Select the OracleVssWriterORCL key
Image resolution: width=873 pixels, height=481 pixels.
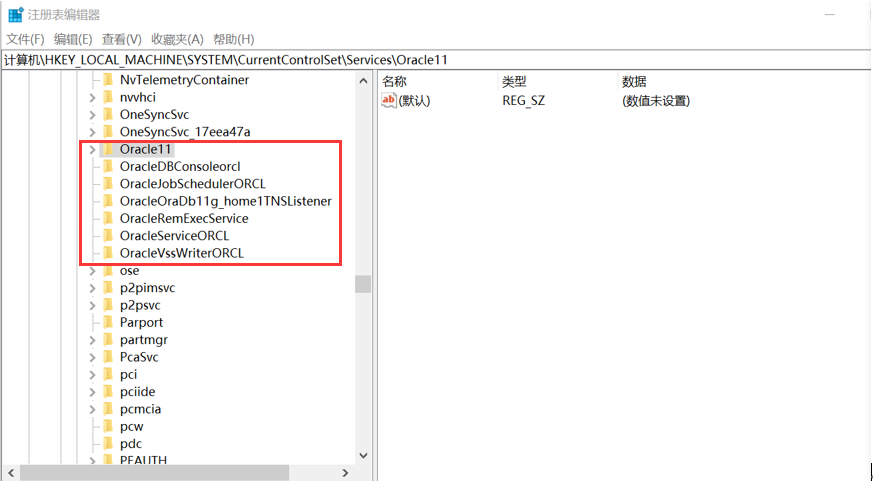(x=182, y=253)
